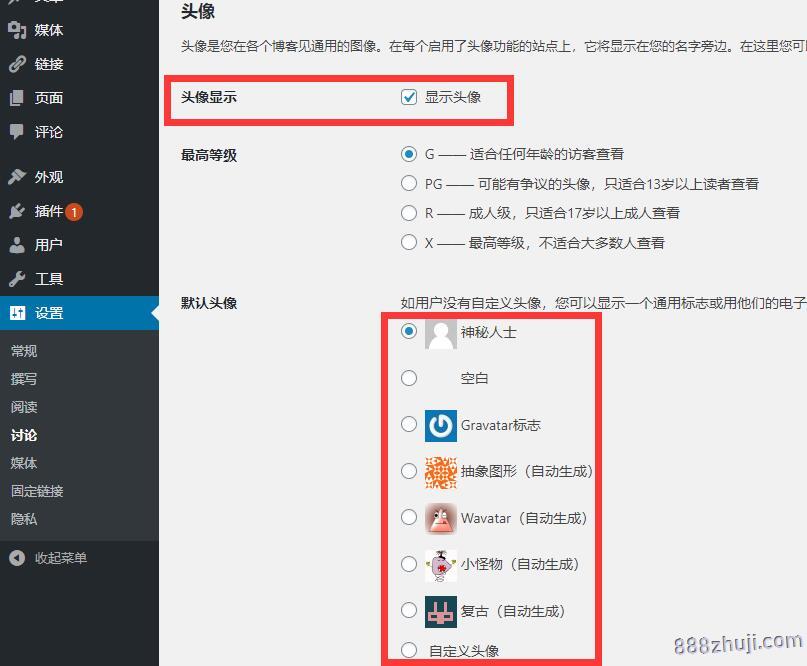Go to 撰写 settings submenu
Viewport: 807px width, 666px height.
pyautogui.click(x=24, y=379)
